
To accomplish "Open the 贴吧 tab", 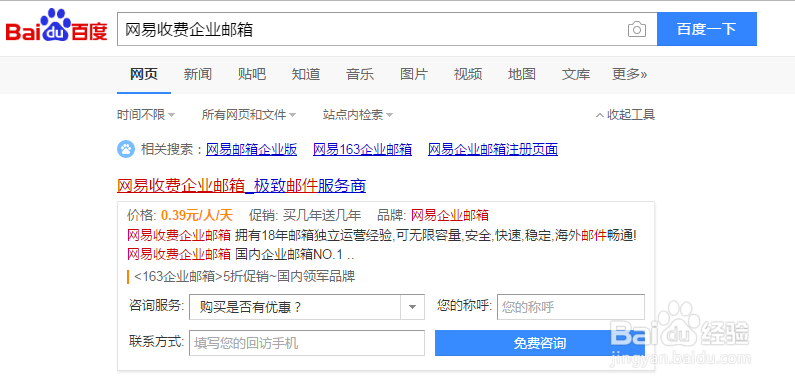I will pos(252,75).
